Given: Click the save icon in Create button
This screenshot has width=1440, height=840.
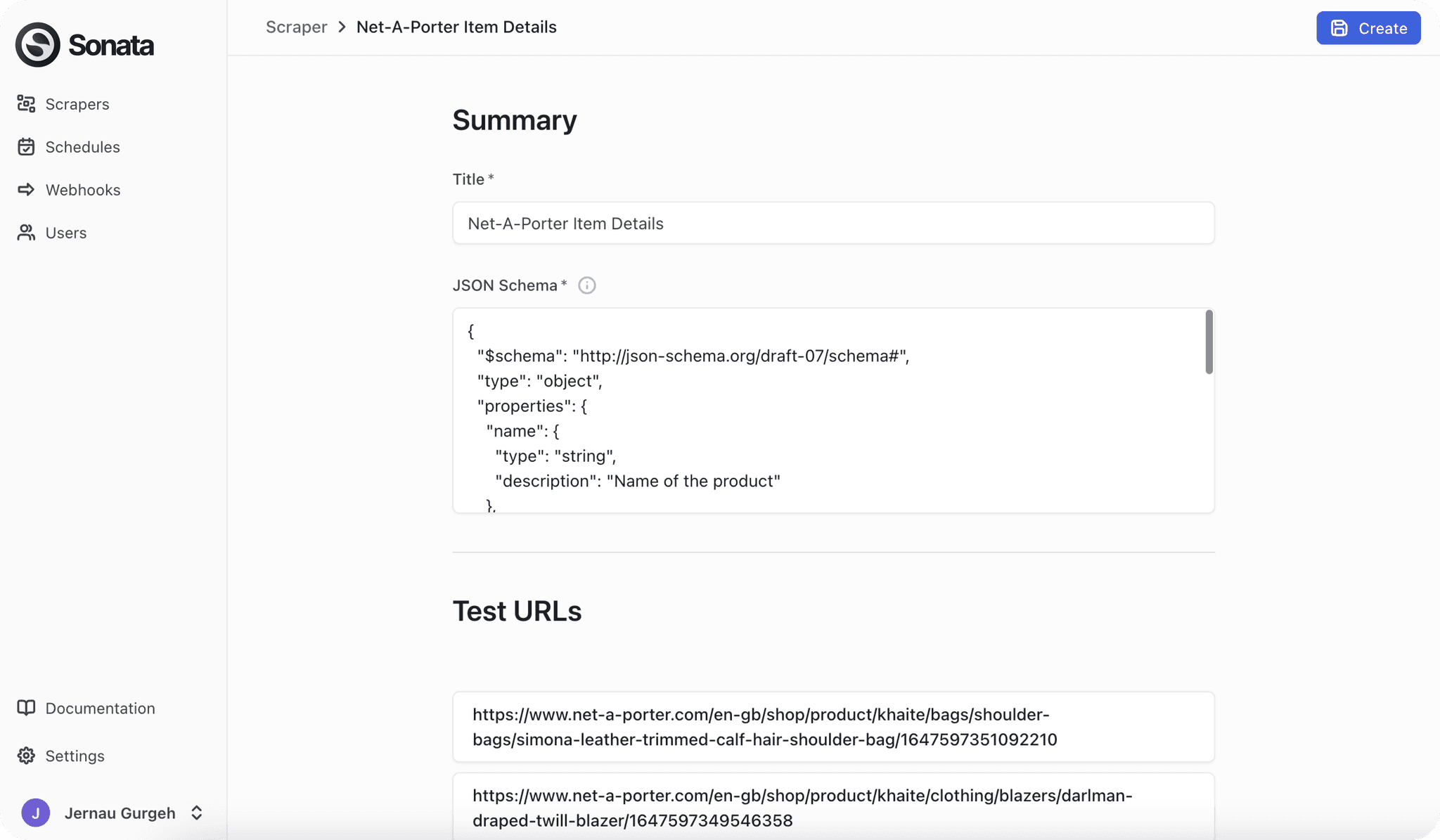Looking at the screenshot, I should point(1339,28).
